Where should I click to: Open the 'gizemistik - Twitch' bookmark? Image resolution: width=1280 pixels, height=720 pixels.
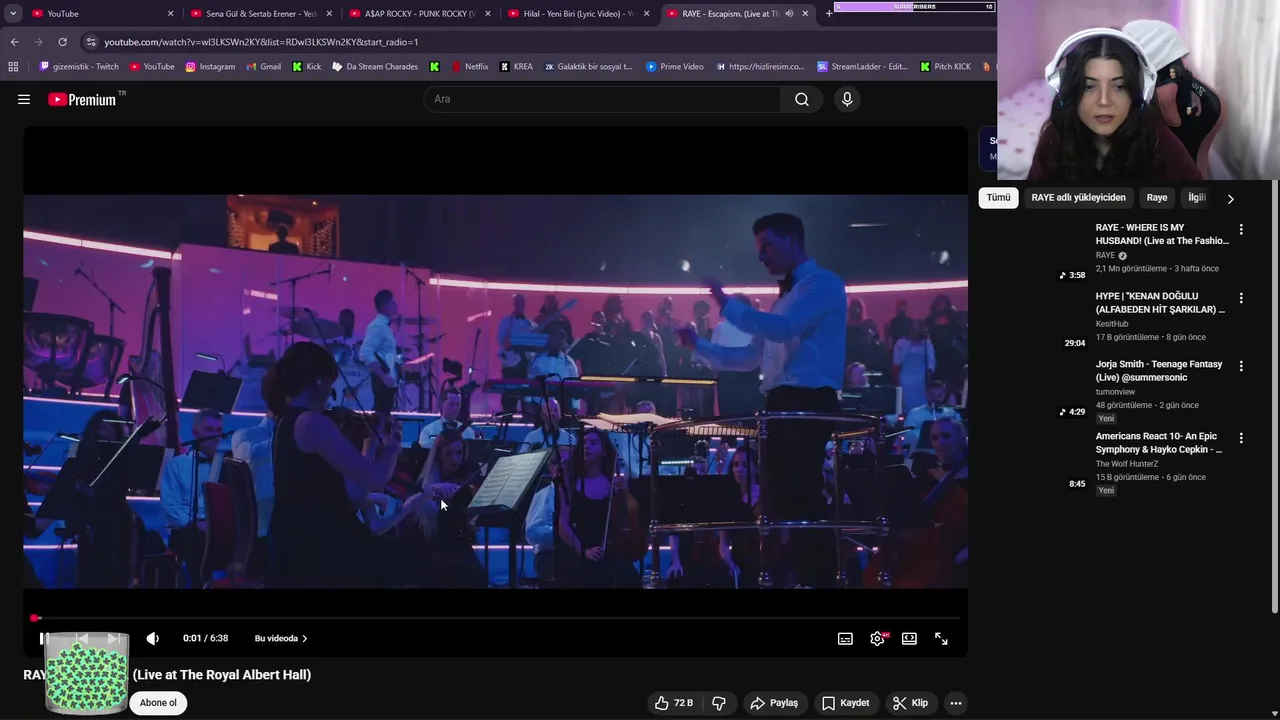[x=79, y=67]
